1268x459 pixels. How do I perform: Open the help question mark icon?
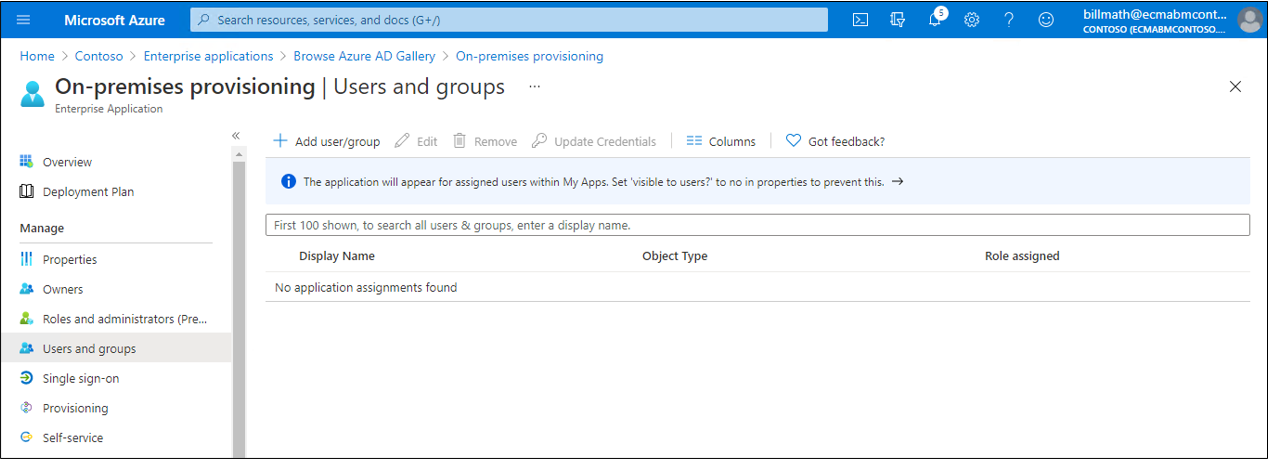tap(1008, 20)
